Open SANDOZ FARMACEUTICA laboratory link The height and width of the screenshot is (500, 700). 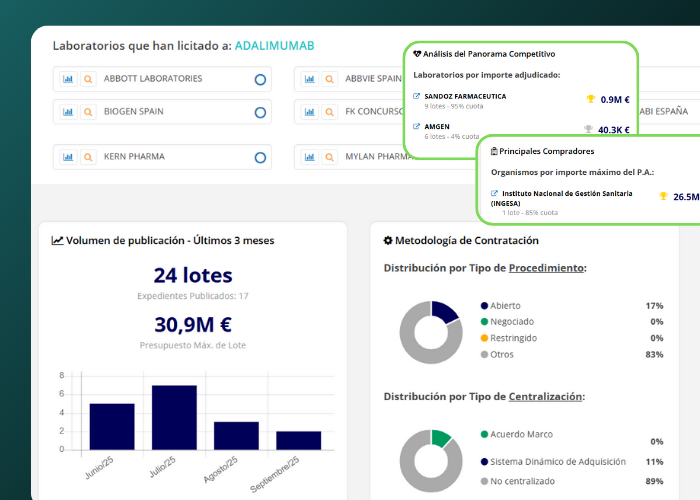click(x=465, y=96)
